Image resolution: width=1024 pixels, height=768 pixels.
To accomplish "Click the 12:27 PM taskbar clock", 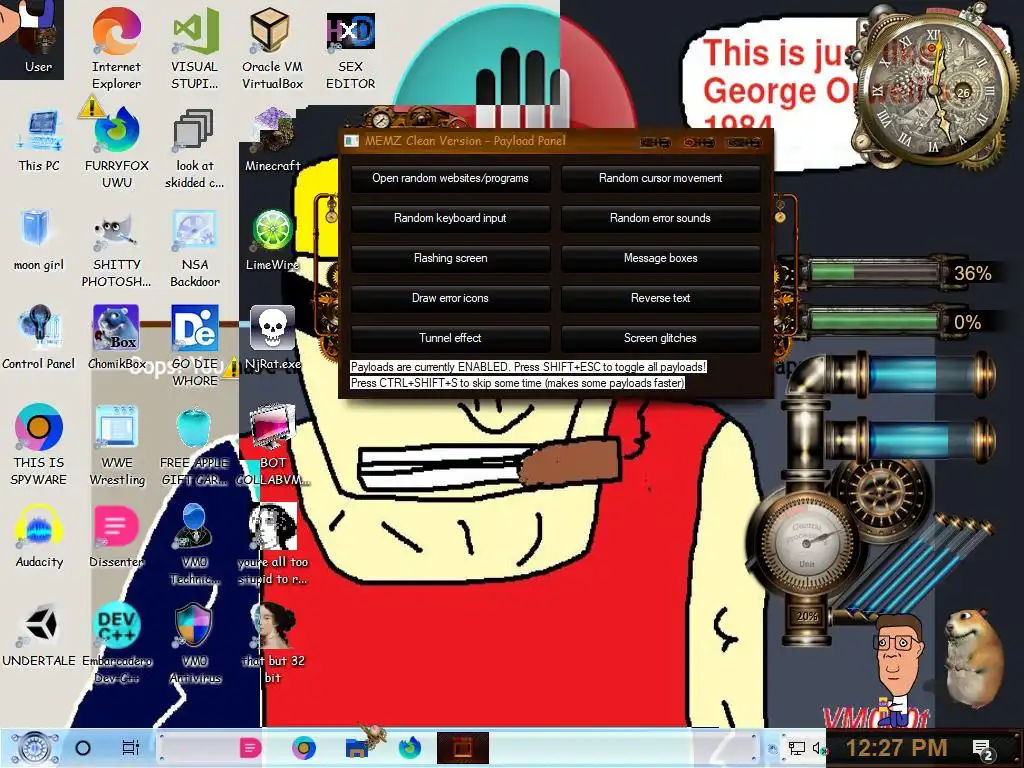I will [897, 748].
